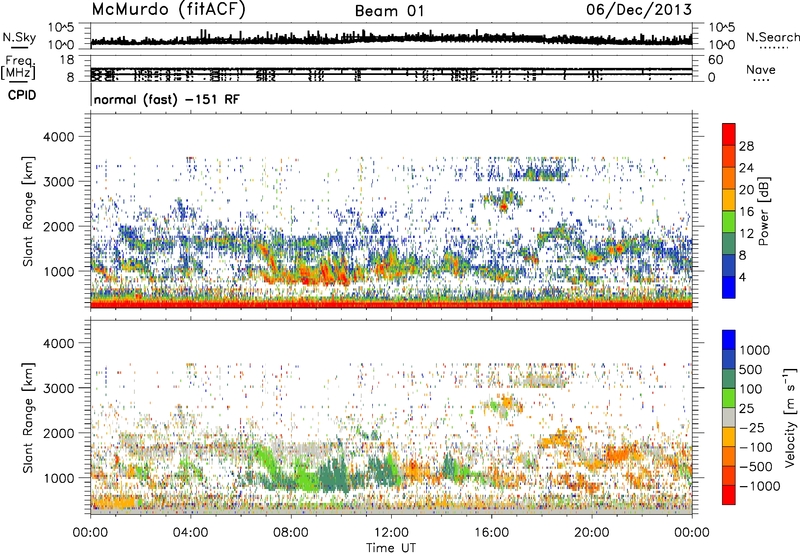The image size is (800, 554).
Task: Click the '-25' tick on velocity colorbar
Action: 754,428
